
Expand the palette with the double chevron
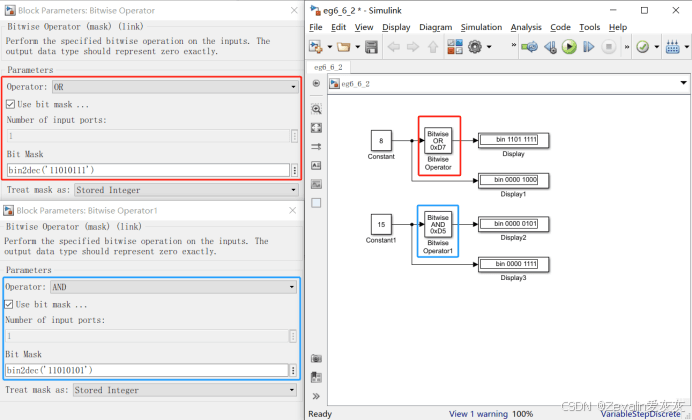[x=316, y=396]
